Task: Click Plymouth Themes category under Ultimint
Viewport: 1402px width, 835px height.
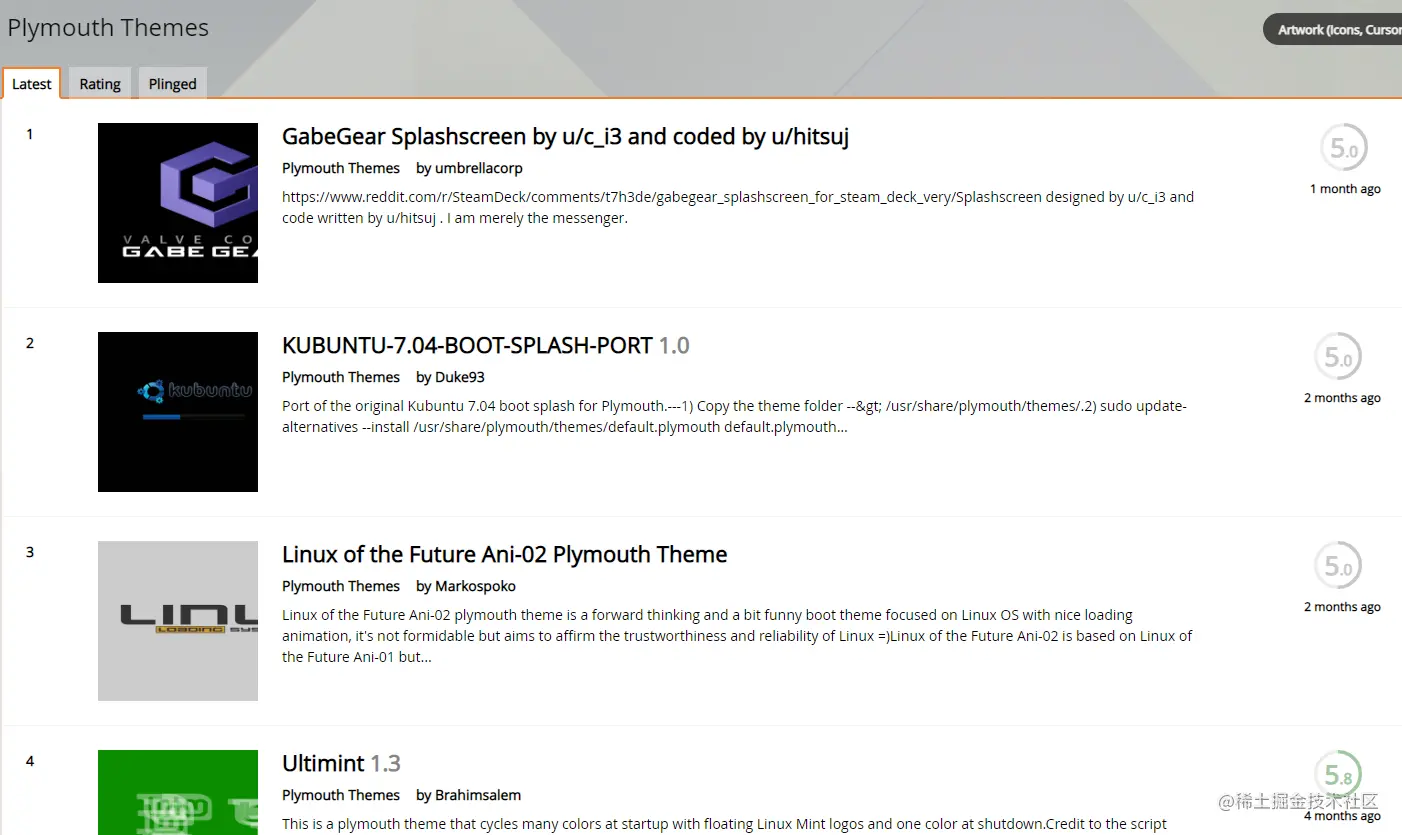Action: 341,795
